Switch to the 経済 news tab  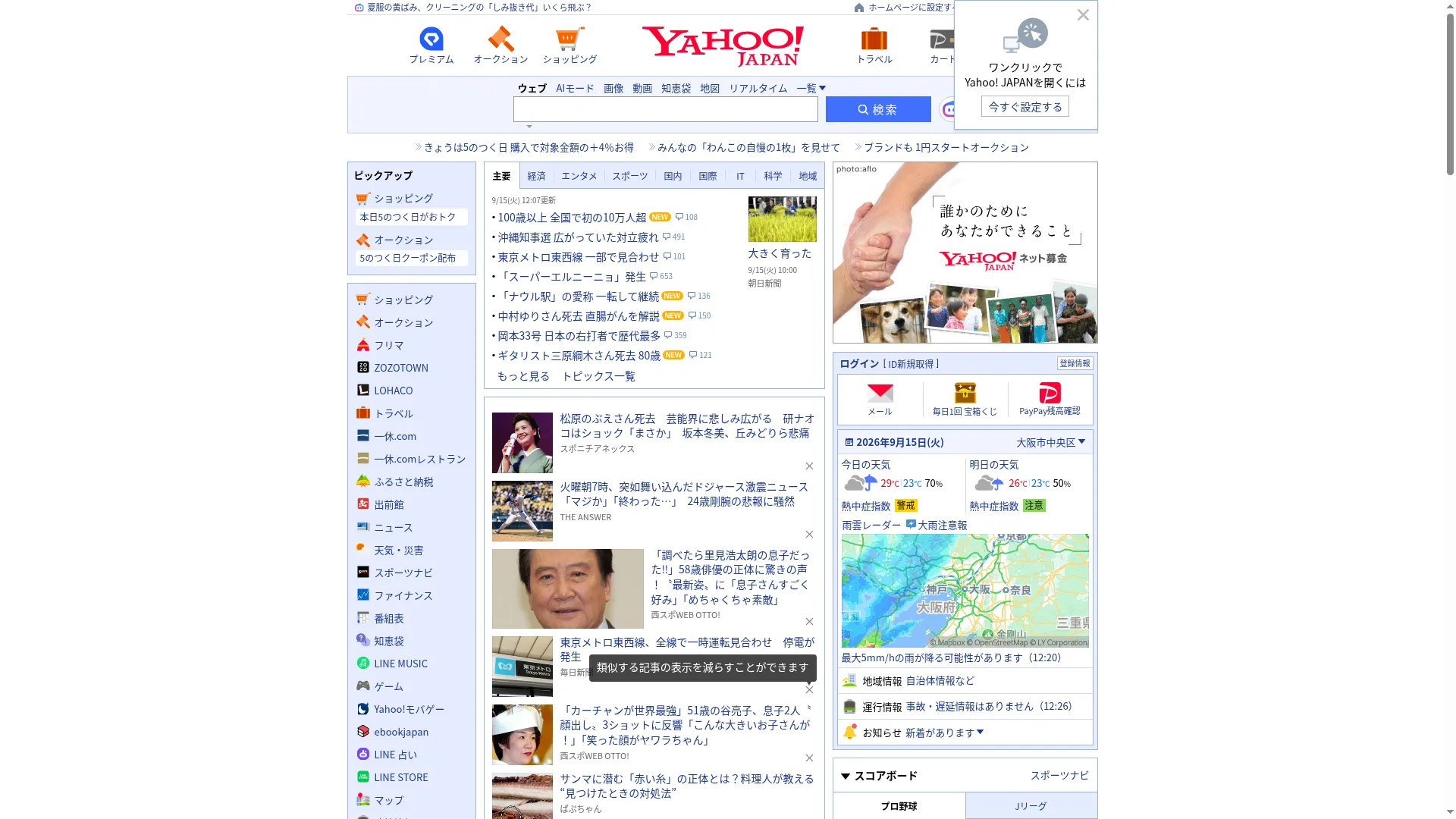pos(536,176)
